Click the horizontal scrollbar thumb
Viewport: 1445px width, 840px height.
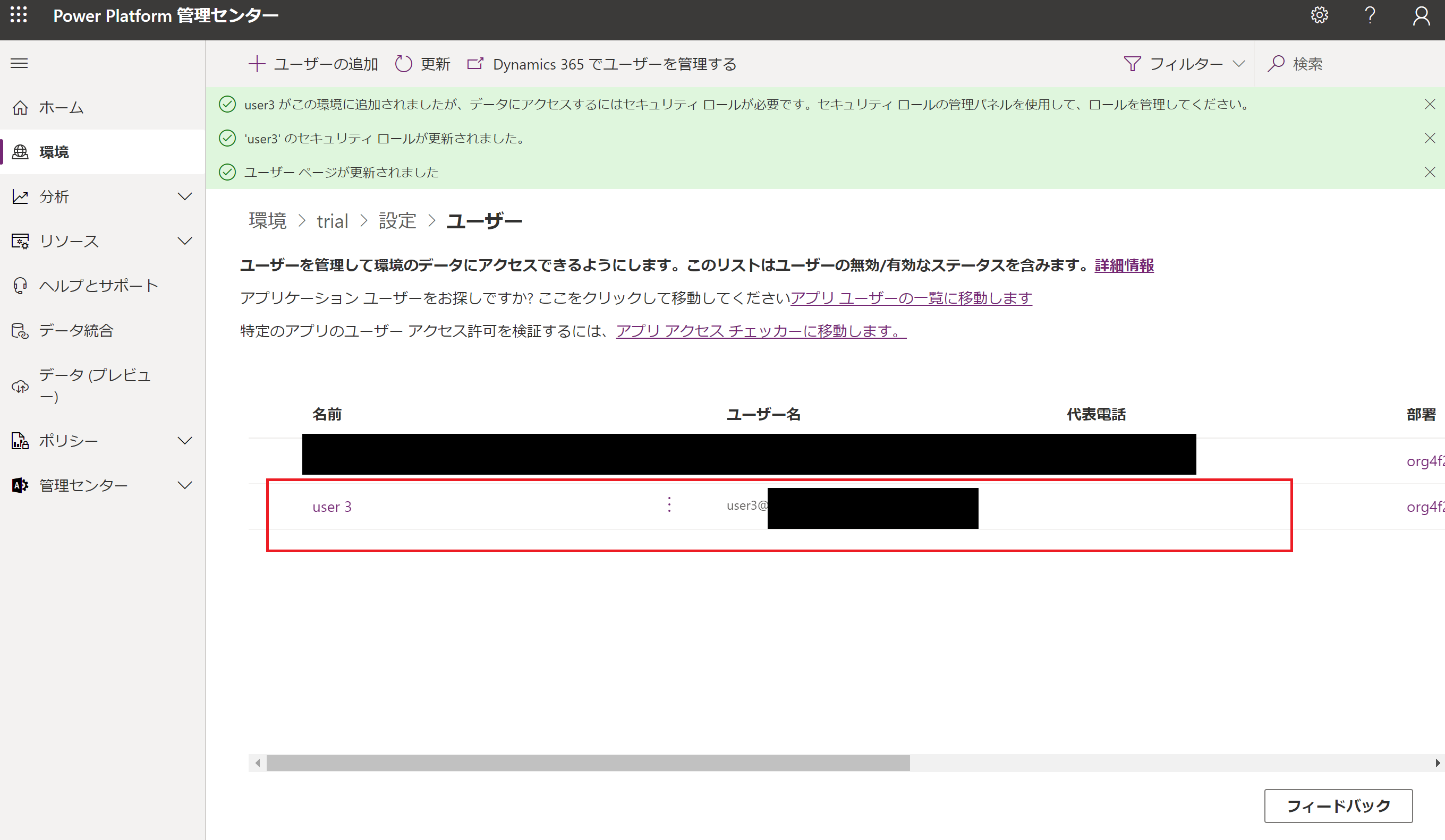(x=588, y=762)
